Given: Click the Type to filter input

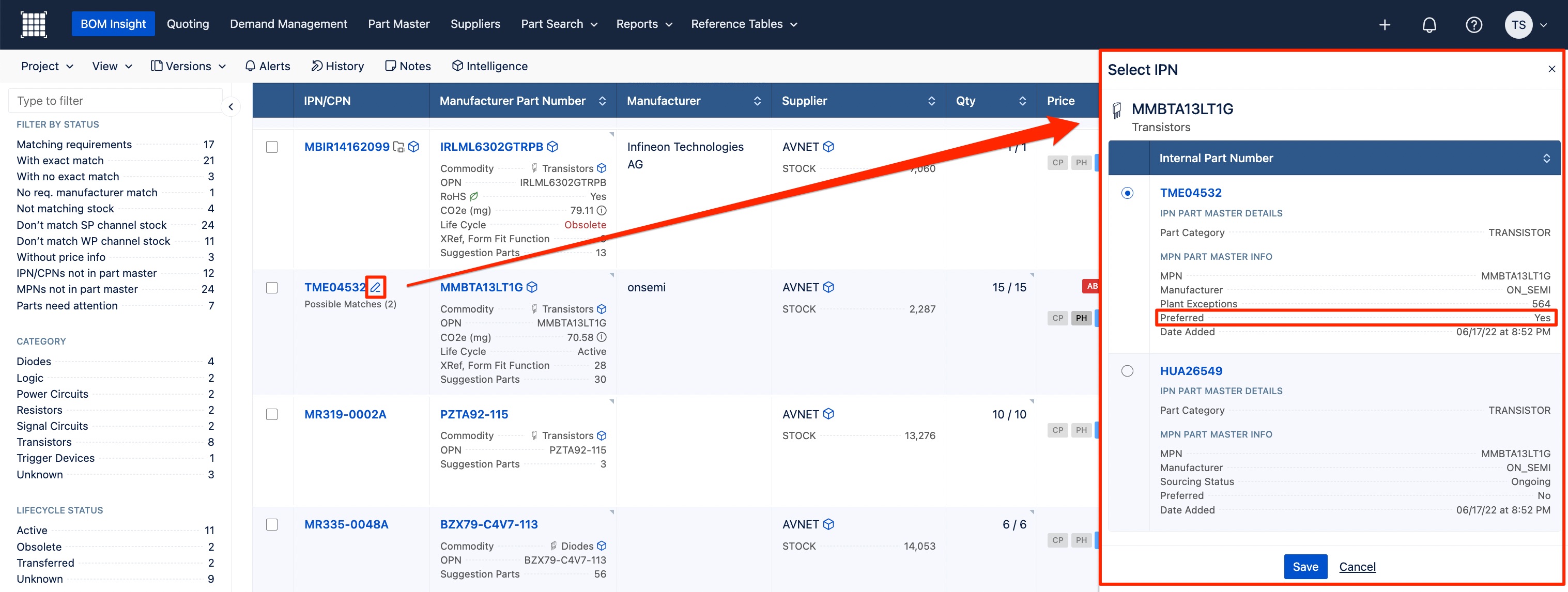Looking at the screenshot, I should (x=116, y=101).
